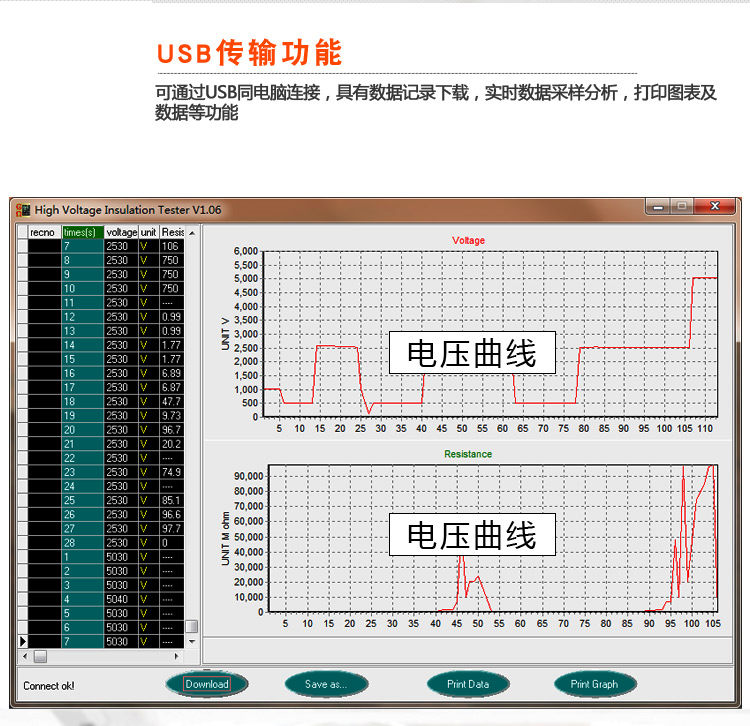Image resolution: width=750 pixels, height=726 pixels.
Task: Minimize the Insulation Tester window
Action: [x=657, y=207]
